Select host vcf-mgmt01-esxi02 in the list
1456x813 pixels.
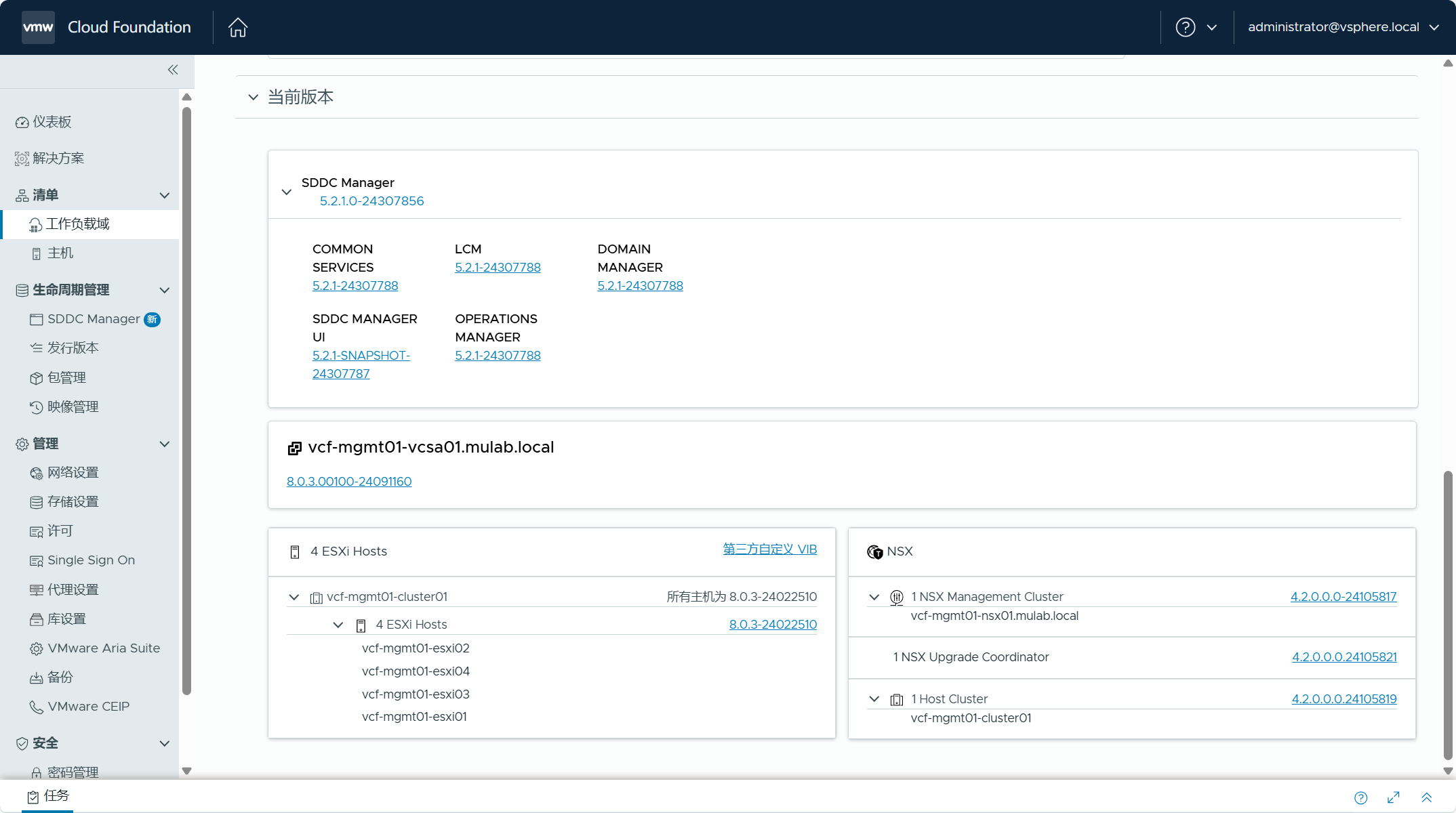[x=416, y=648]
